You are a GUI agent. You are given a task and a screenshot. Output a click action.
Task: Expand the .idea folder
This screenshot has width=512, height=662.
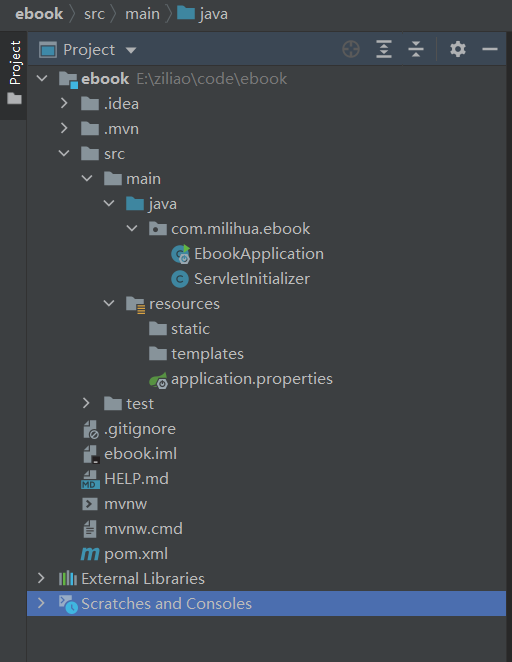coord(64,103)
